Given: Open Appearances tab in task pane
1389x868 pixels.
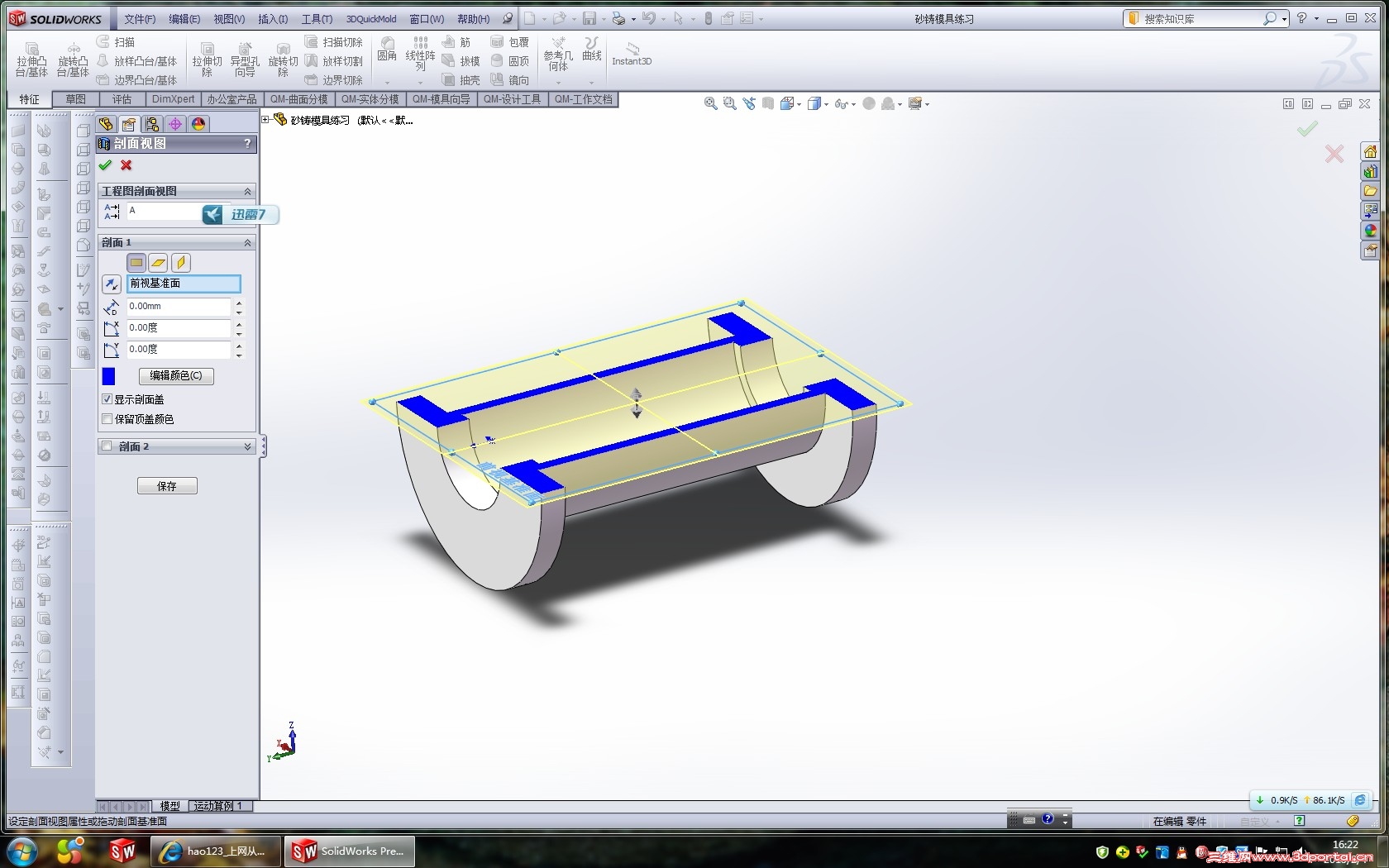Looking at the screenshot, I should pos(1371,231).
